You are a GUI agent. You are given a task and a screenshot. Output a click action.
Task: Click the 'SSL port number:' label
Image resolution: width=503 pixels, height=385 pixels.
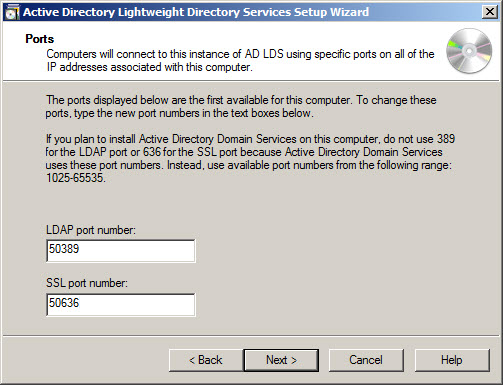point(87,283)
